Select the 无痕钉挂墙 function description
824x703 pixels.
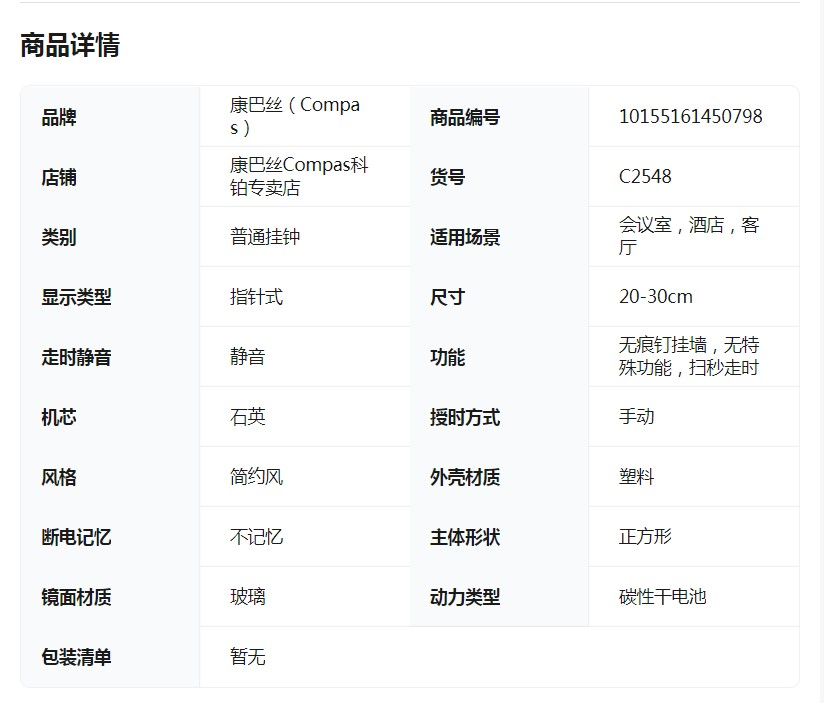[x=689, y=356]
